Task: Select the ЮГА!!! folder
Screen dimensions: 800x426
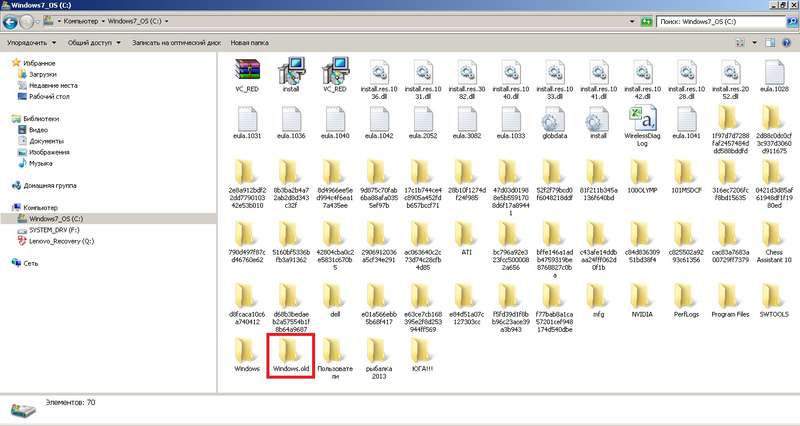Action: 422,355
